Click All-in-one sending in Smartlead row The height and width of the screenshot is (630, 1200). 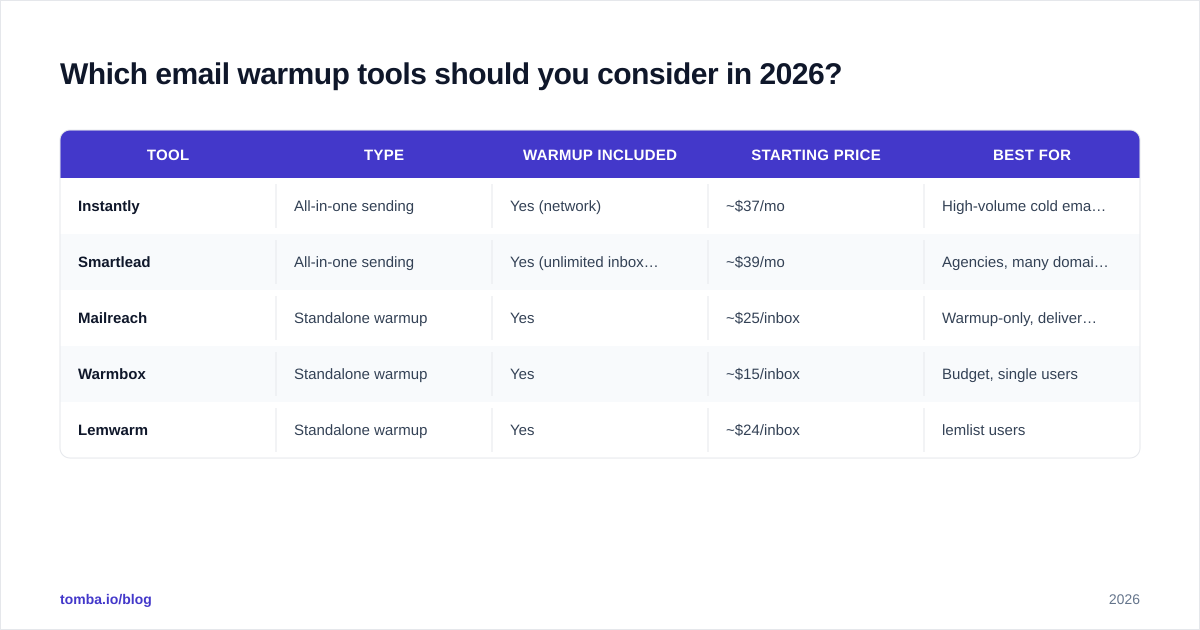click(x=354, y=262)
